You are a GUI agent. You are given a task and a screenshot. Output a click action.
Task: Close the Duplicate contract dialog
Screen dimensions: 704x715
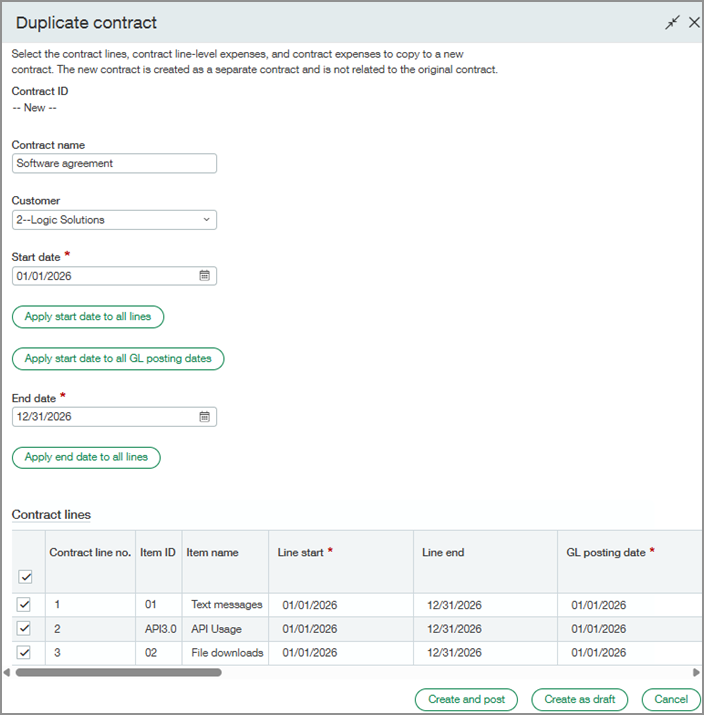[694, 22]
